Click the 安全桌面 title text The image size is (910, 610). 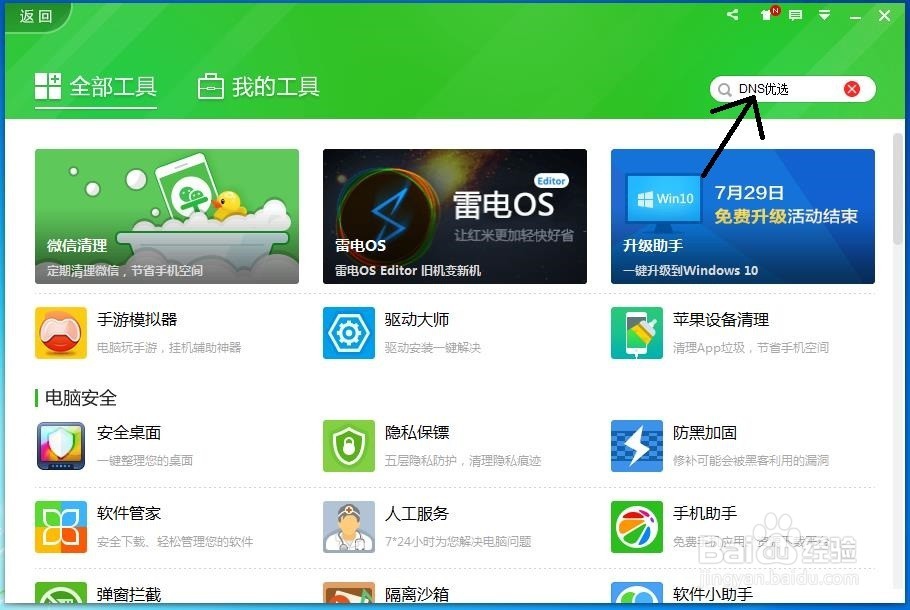pos(129,433)
